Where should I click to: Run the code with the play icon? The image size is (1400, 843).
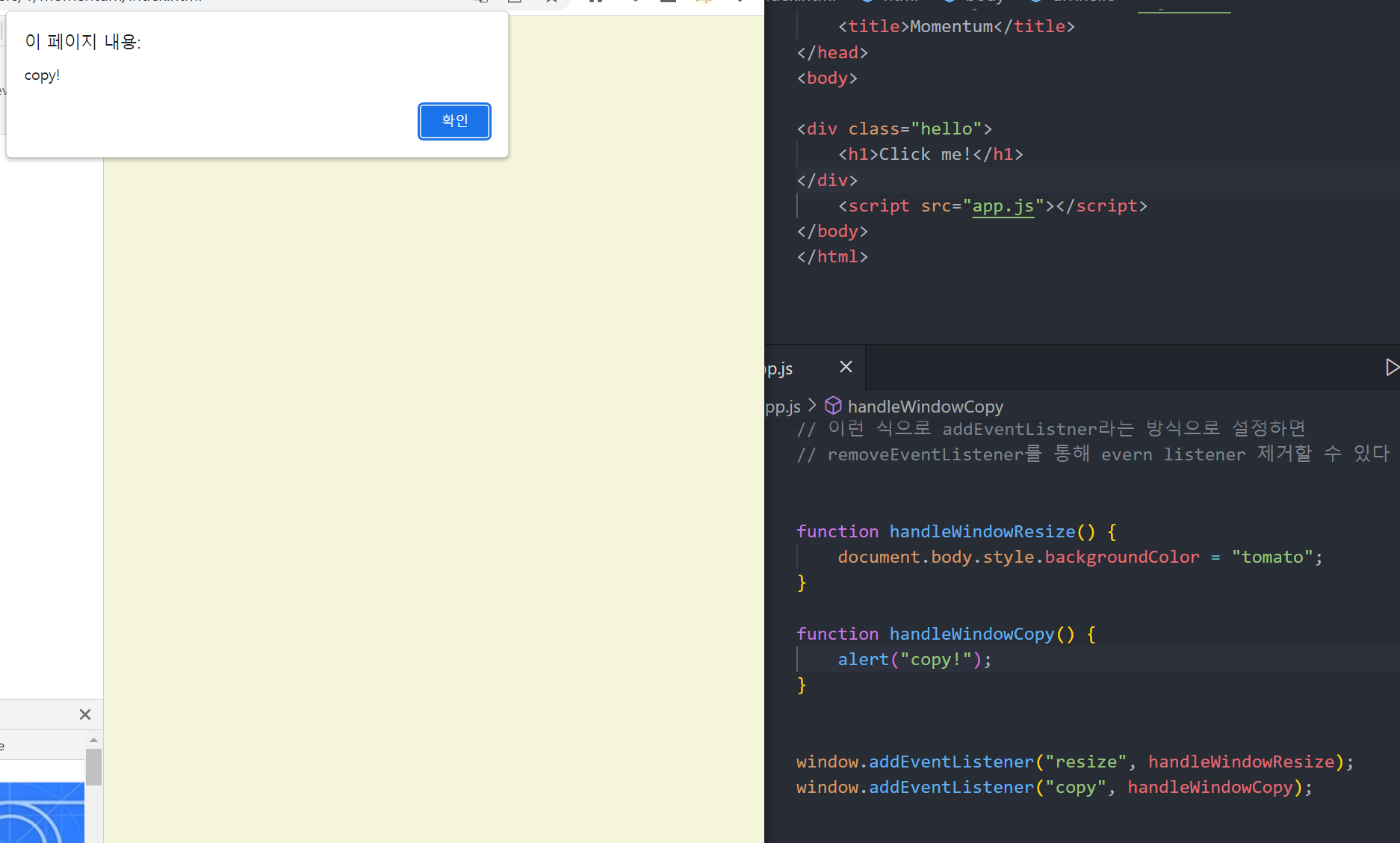click(1392, 367)
